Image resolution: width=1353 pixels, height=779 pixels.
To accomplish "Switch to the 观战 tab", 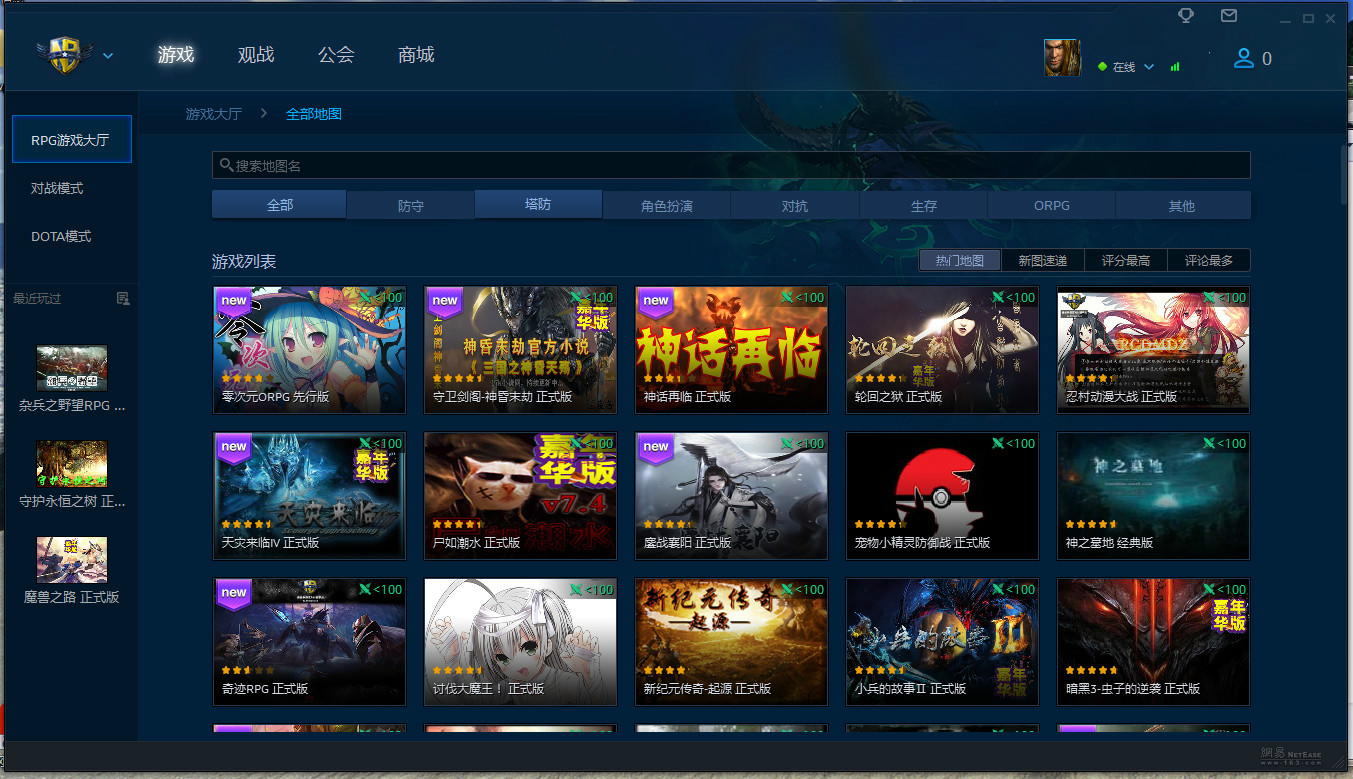I will pos(256,55).
